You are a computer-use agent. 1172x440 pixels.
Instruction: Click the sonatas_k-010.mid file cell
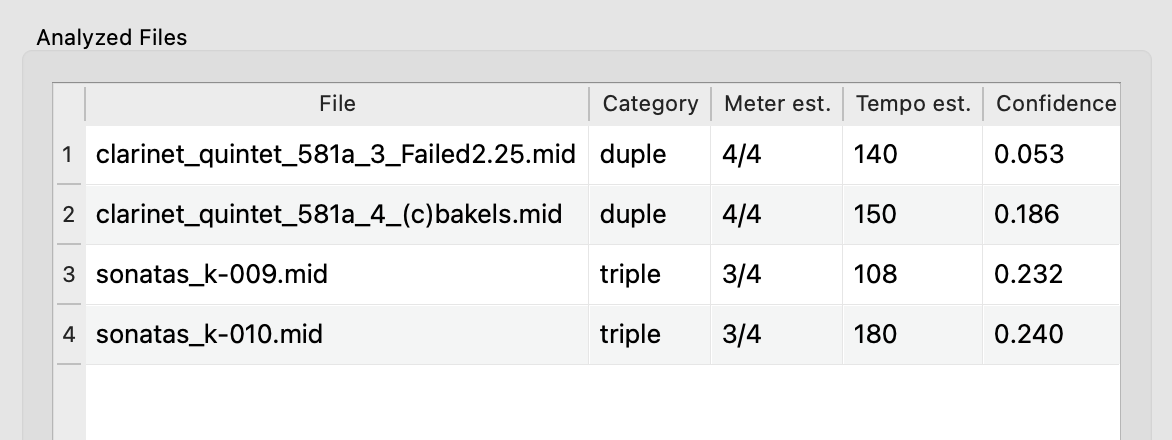(x=210, y=334)
